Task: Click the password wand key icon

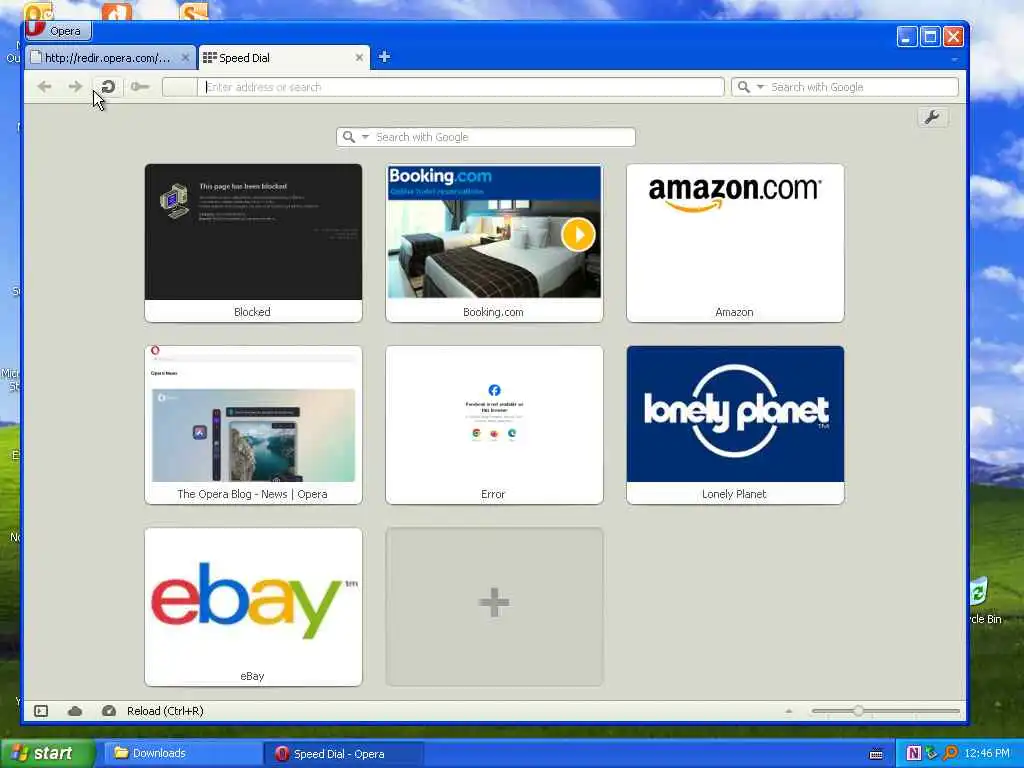Action: pyautogui.click(x=139, y=86)
